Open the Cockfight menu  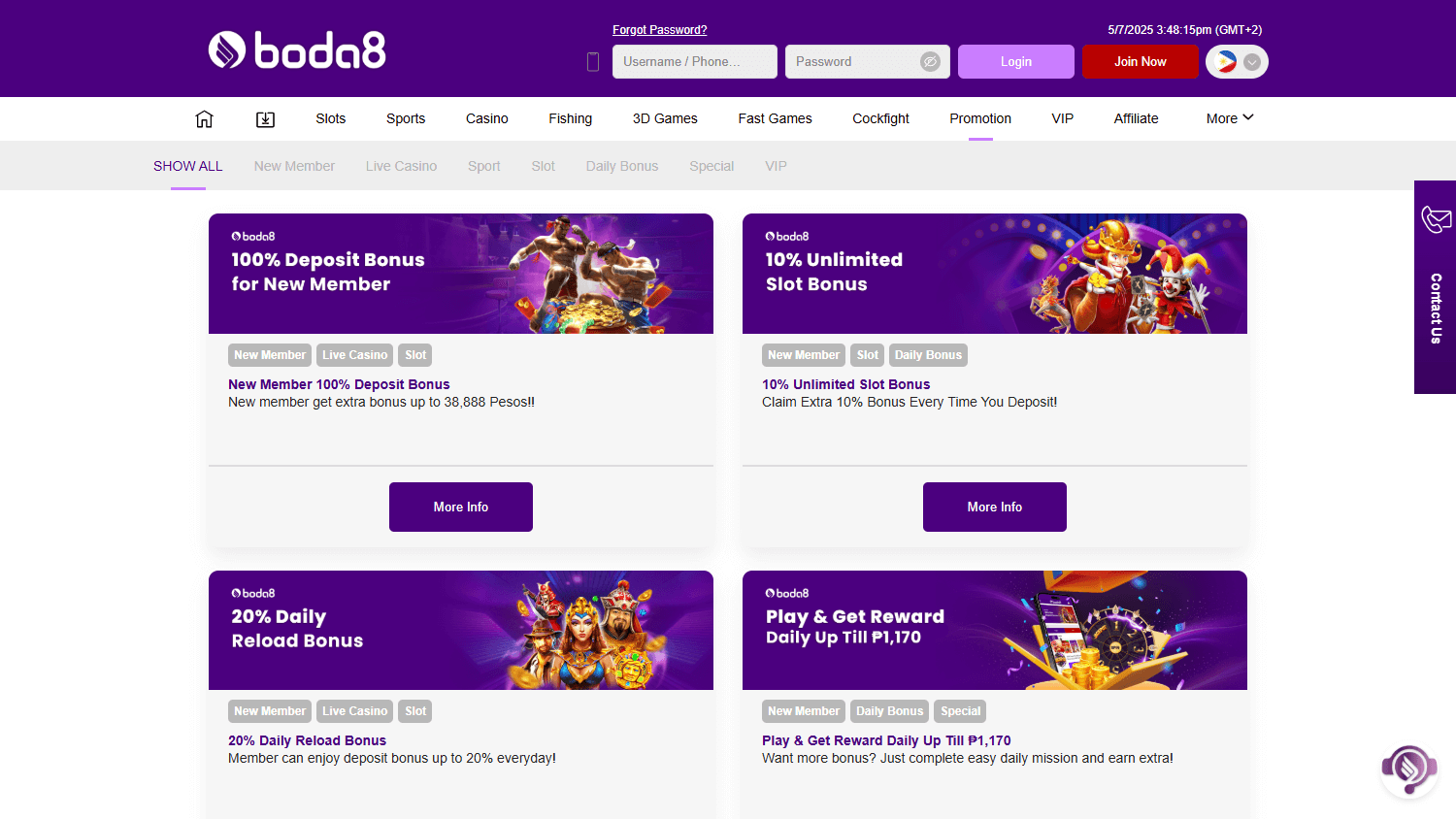[880, 118]
